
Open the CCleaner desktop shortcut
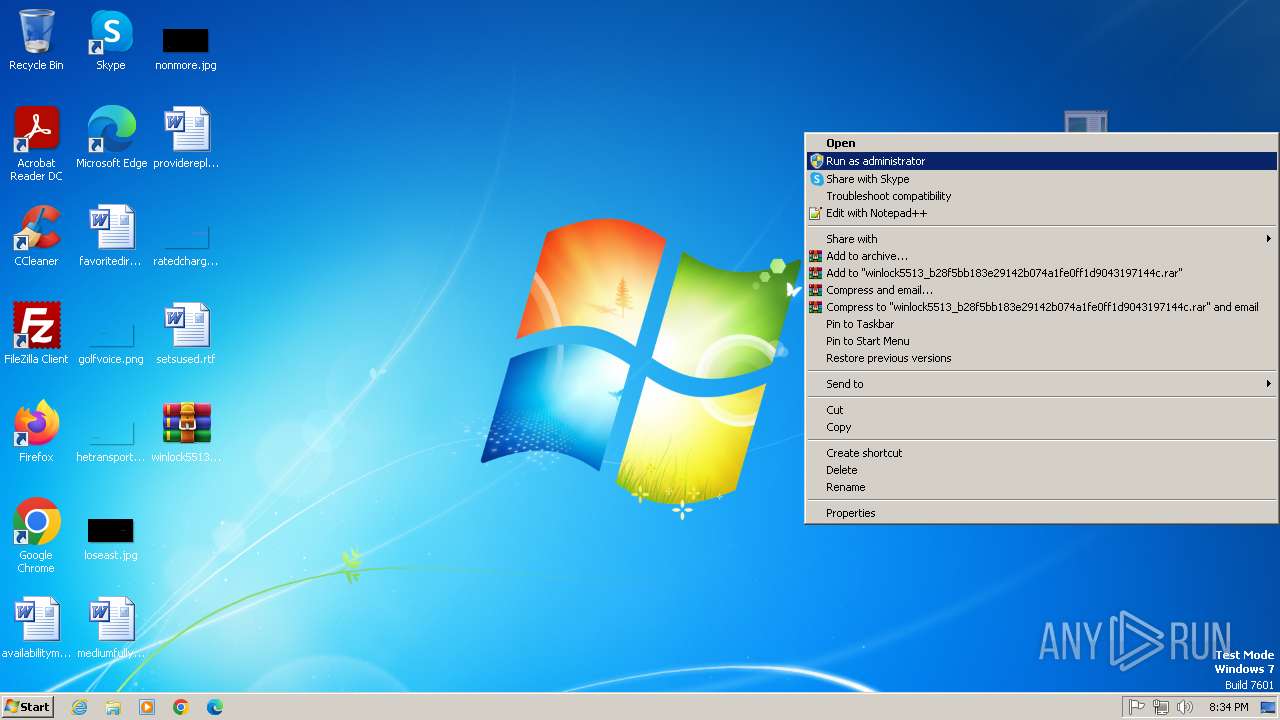click(x=36, y=235)
